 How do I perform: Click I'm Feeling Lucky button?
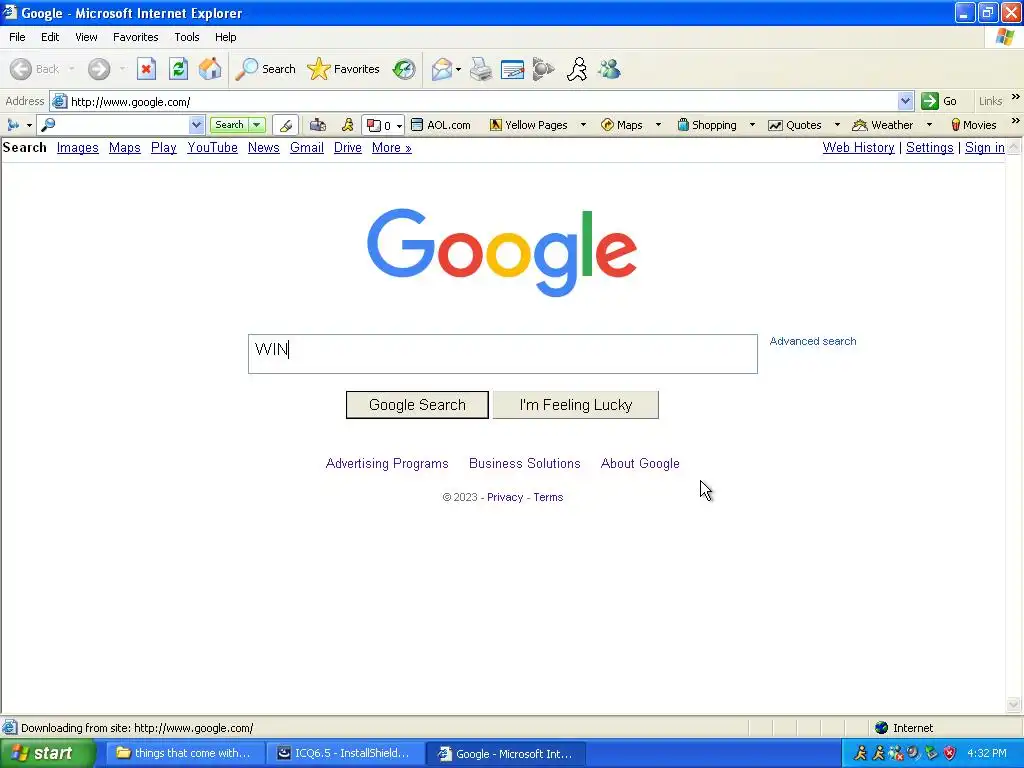[x=575, y=405]
